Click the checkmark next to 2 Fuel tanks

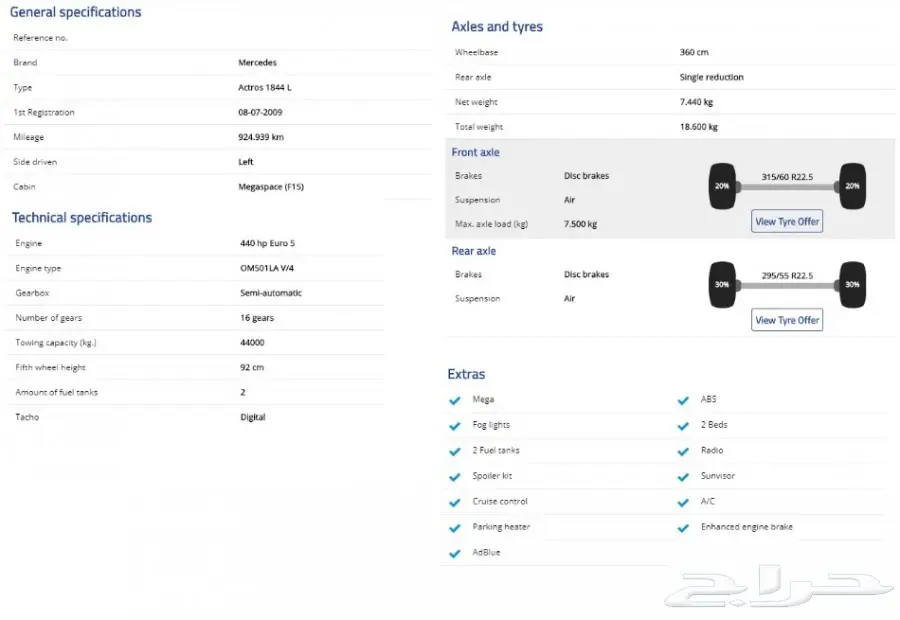tap(455, 451)
